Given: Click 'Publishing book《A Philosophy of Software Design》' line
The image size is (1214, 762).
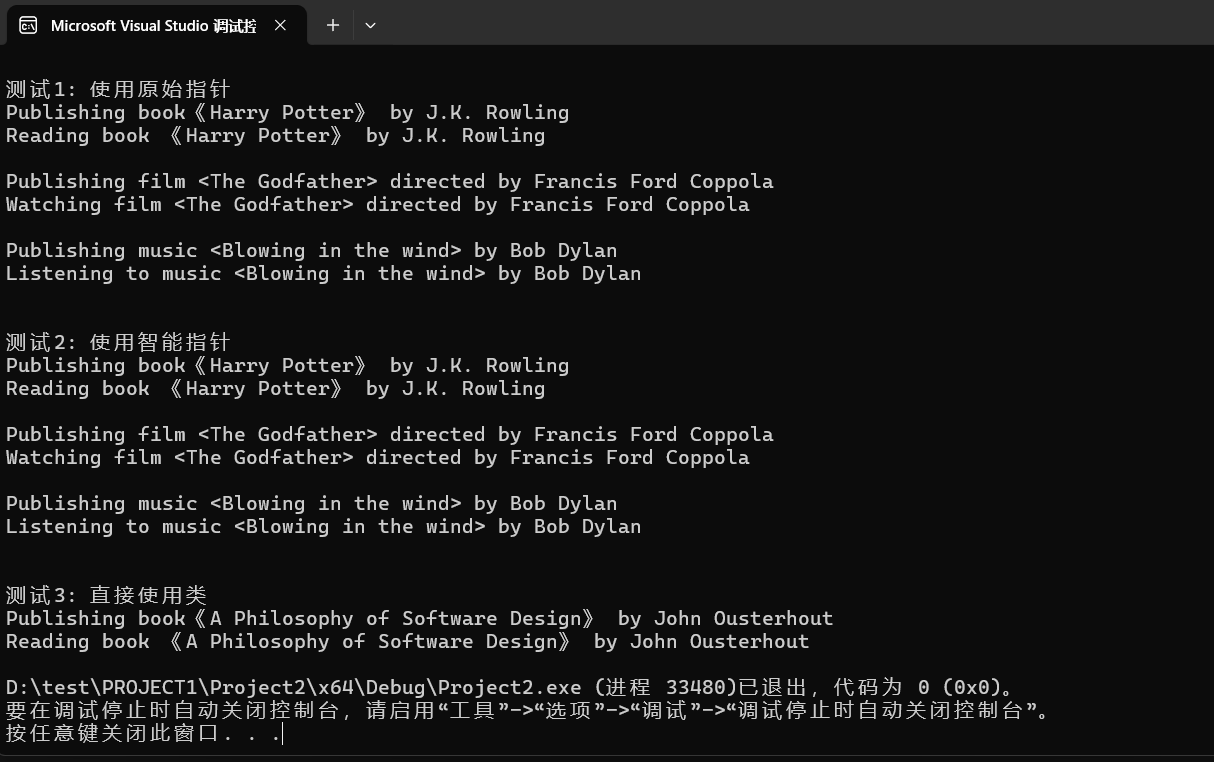Looking at the screenshot, I should tap(419, 619).
